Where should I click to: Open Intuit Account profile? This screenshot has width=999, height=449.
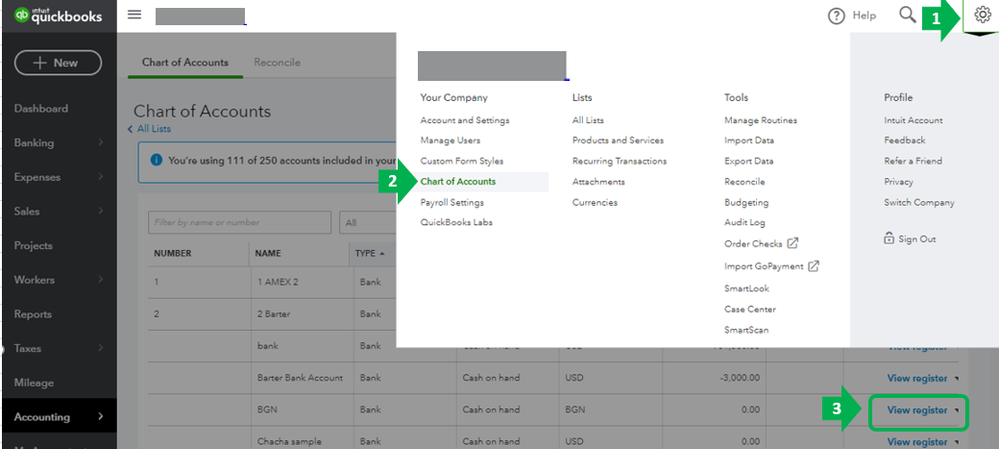pyautogui.click(x=913, y=120)
